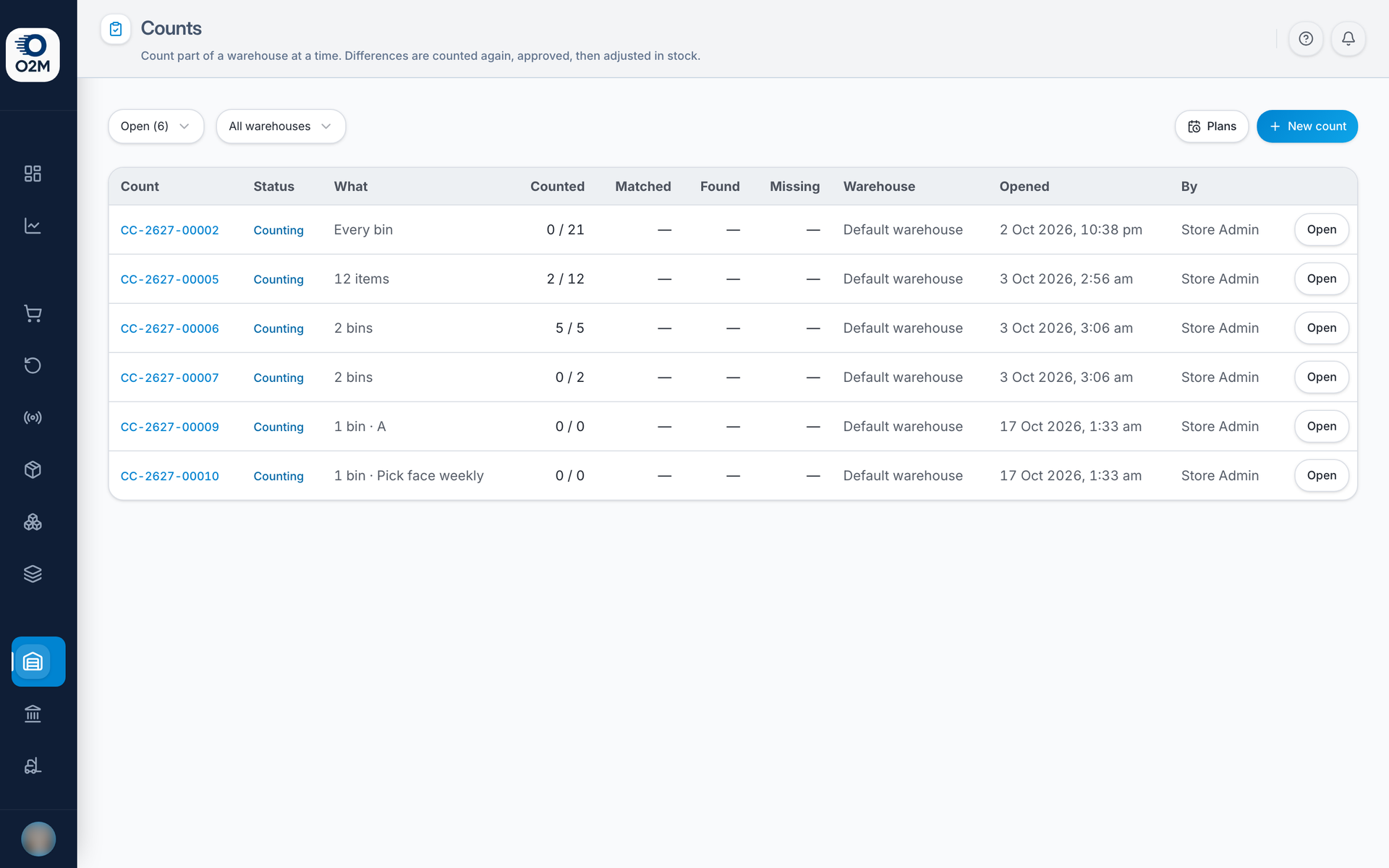This screenshot has height=868, width=1389.
Task: Click Open button for Pick face weekly row
Action: point(1322,476)
